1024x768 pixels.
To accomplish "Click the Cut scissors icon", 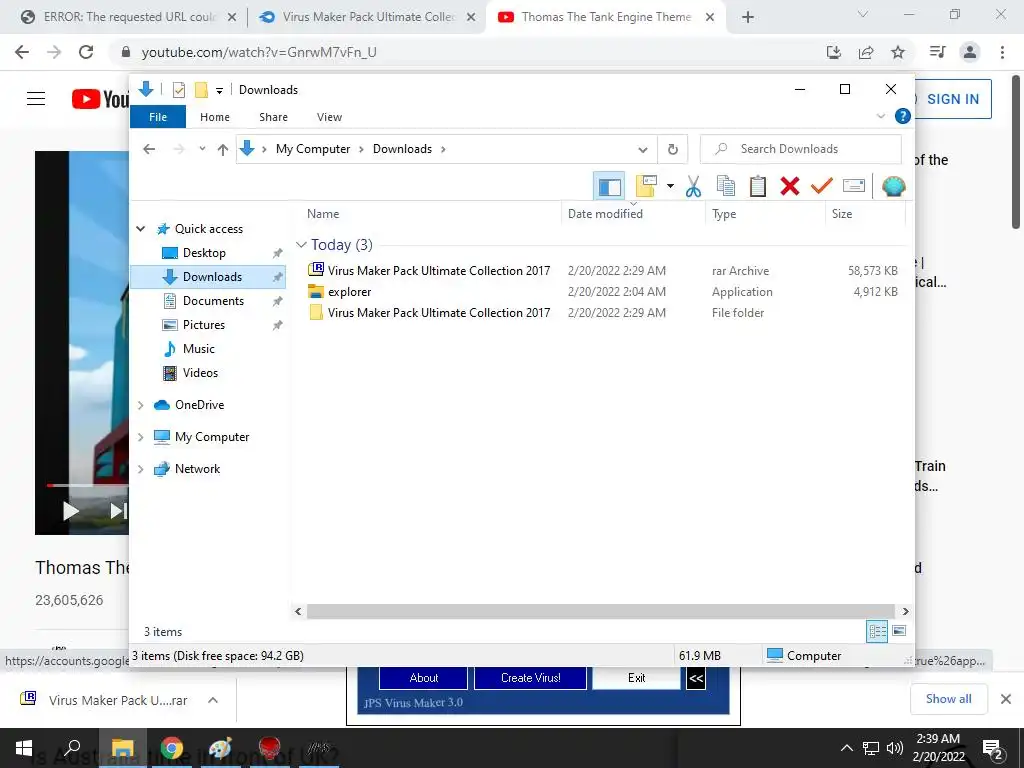I will 693,187.
